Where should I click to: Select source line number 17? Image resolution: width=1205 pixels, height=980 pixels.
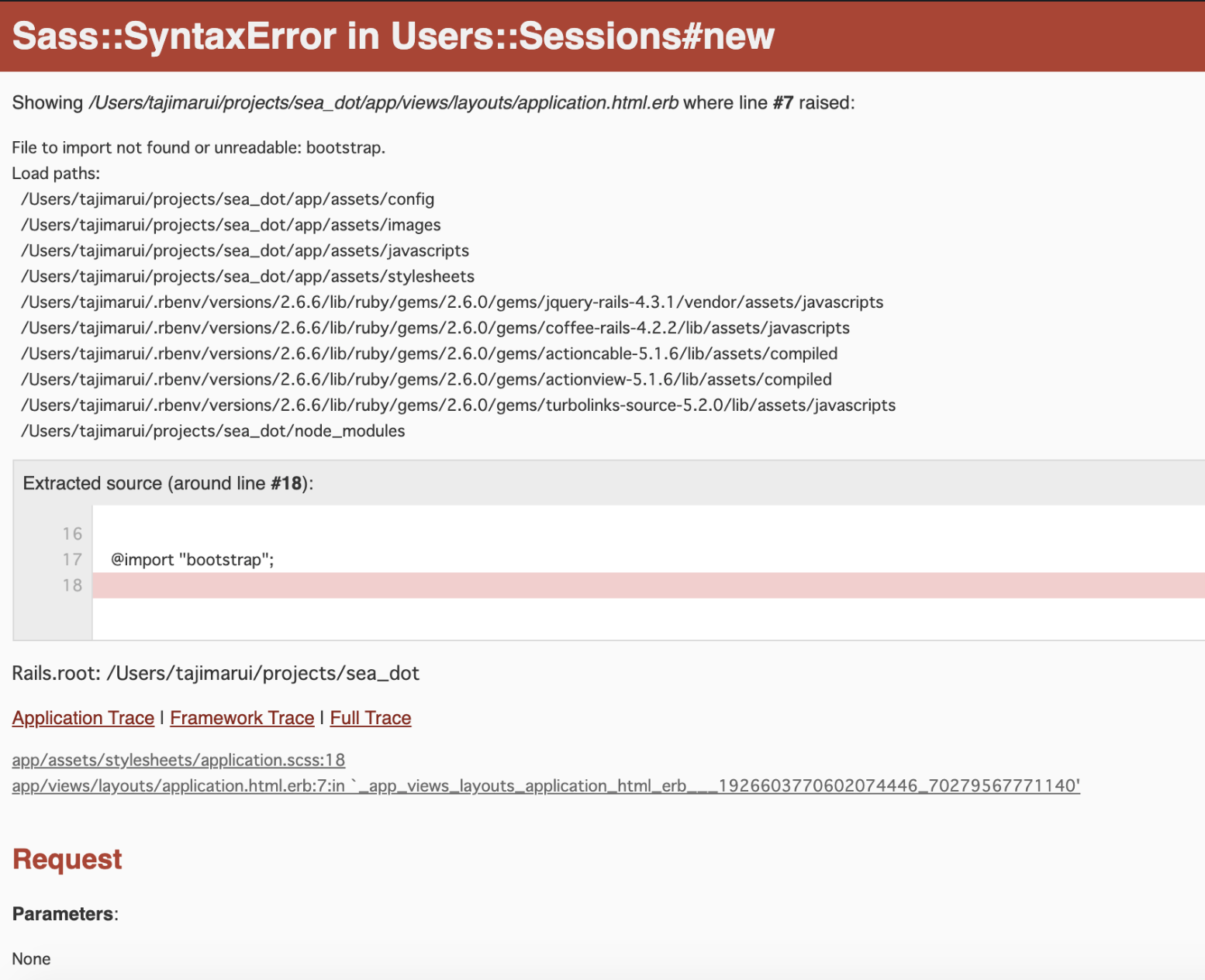click(72, 560)
